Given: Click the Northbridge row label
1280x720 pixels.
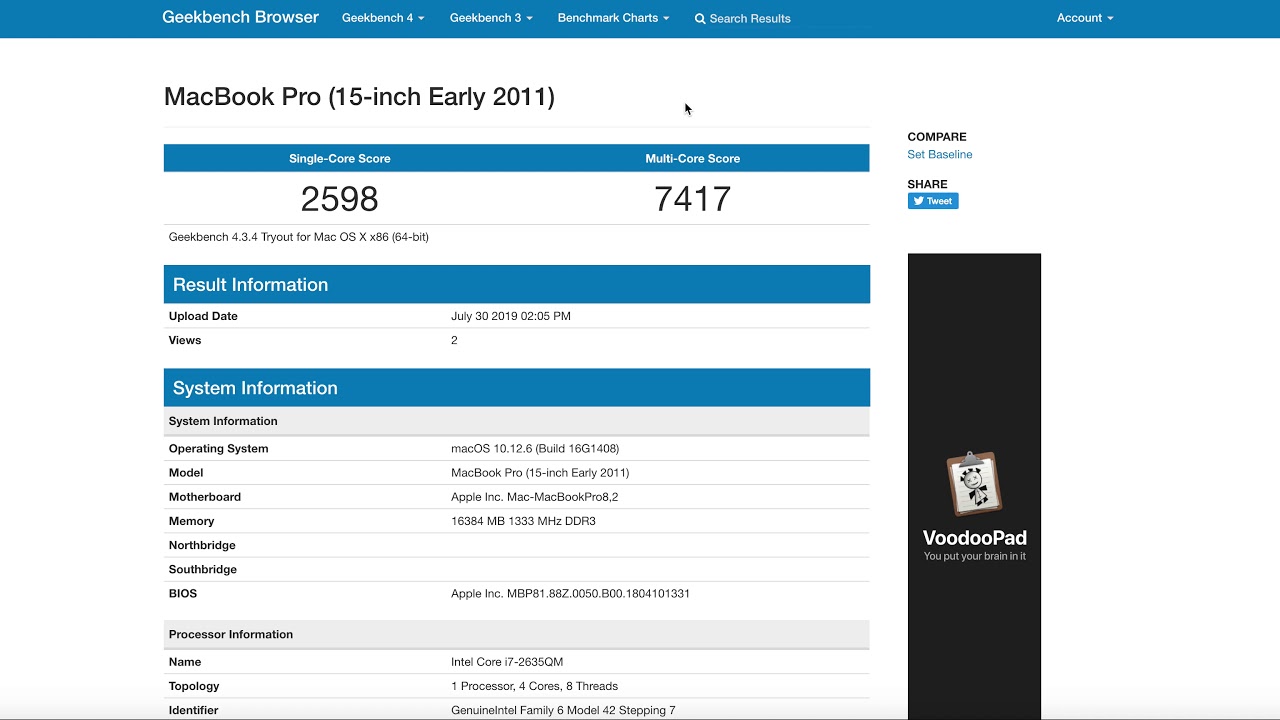Looking at the screenshot, I should tap(202, 545).
